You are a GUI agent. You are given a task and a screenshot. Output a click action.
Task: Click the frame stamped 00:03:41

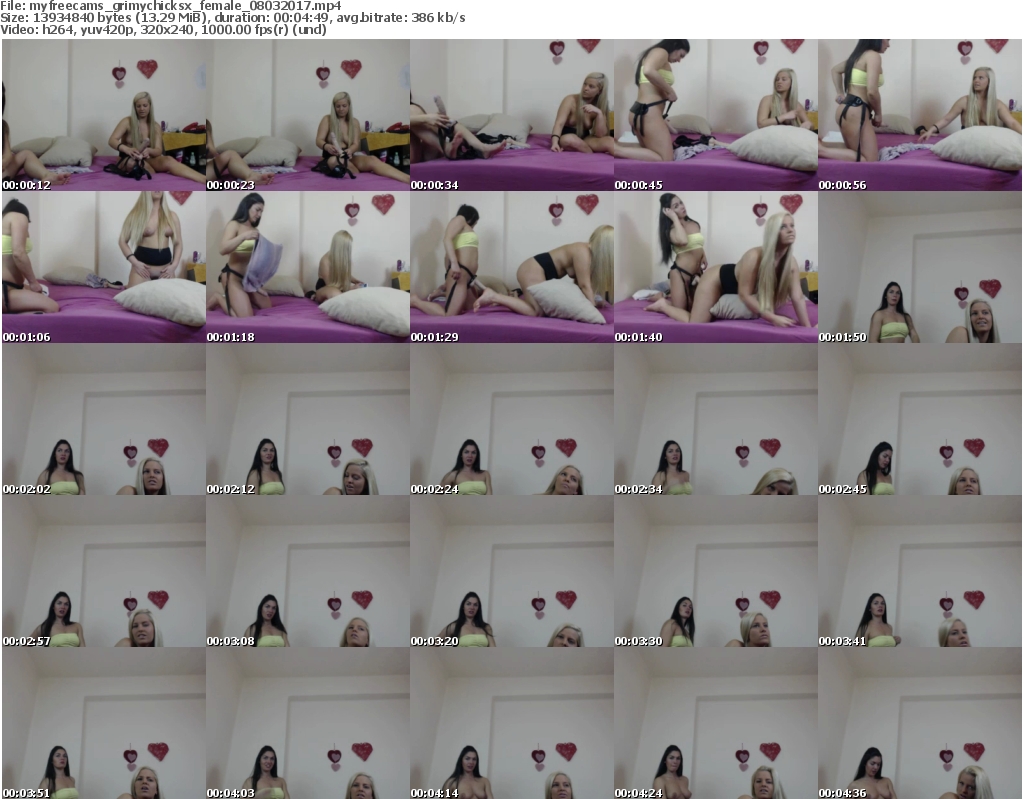920,572
